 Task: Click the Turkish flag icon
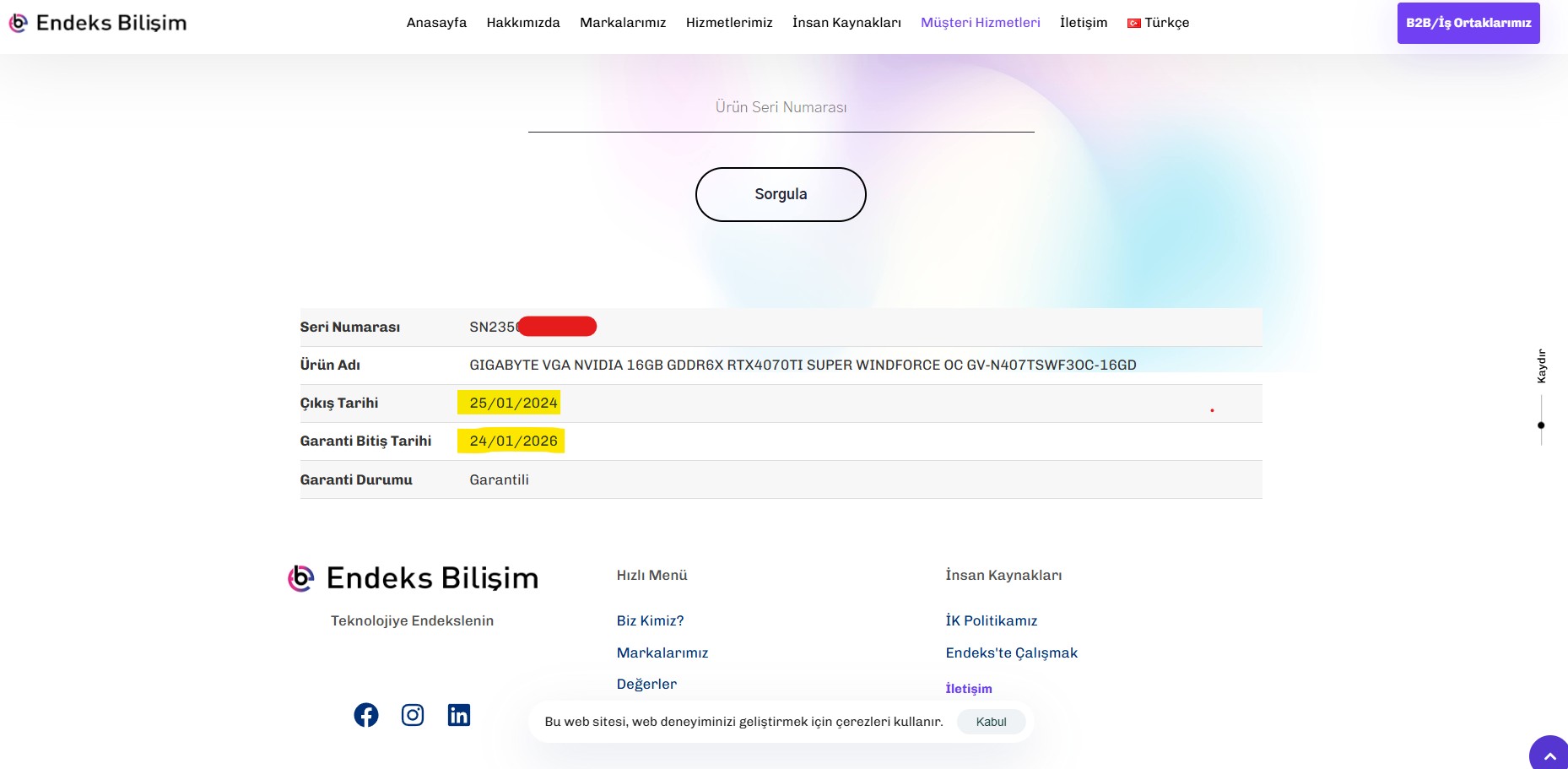(1134, 24)
